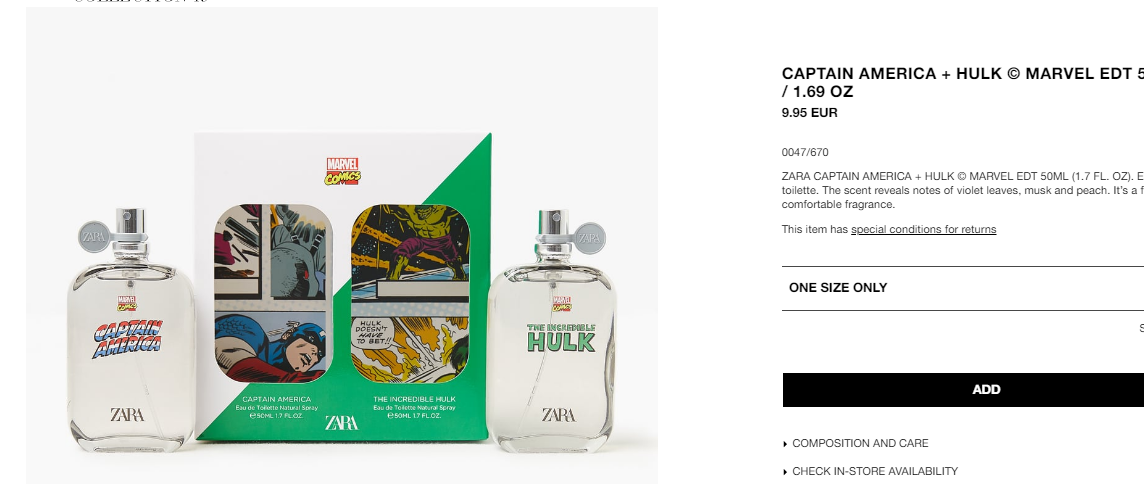
Task: Click the reference number 0047/670
Action: pyautogui.click(x=805, y=153)
